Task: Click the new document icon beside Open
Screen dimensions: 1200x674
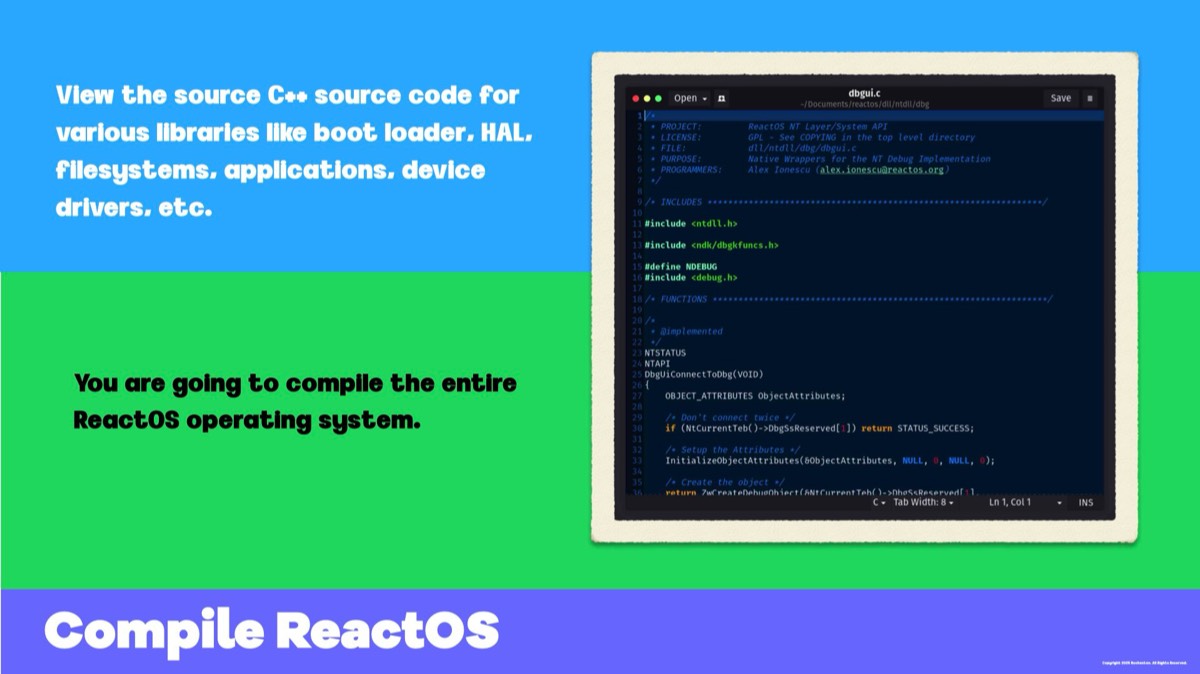Action: (x=721, y=99)
